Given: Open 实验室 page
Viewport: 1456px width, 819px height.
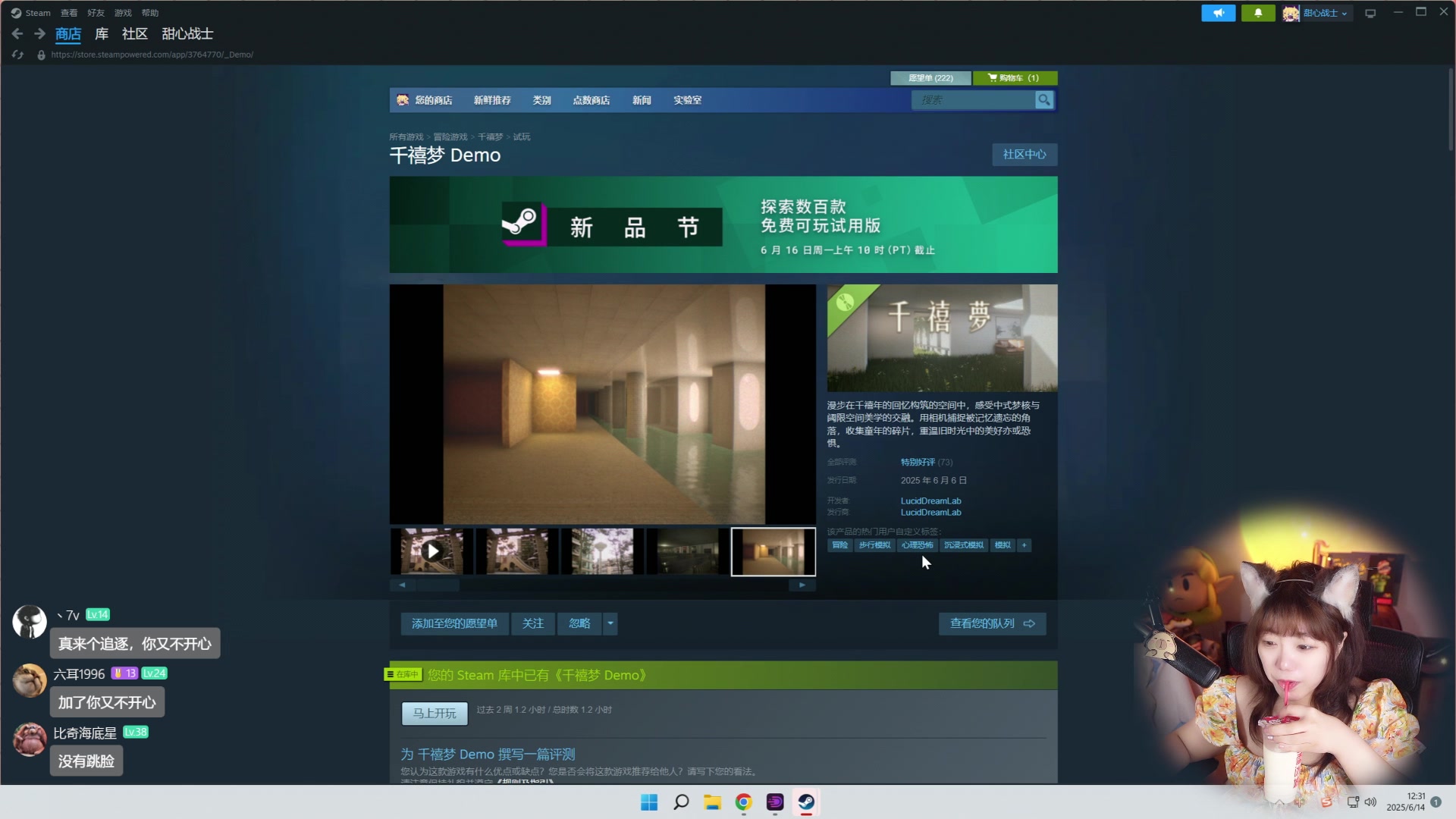Looking at the screenshot, I should pos(688,100).
